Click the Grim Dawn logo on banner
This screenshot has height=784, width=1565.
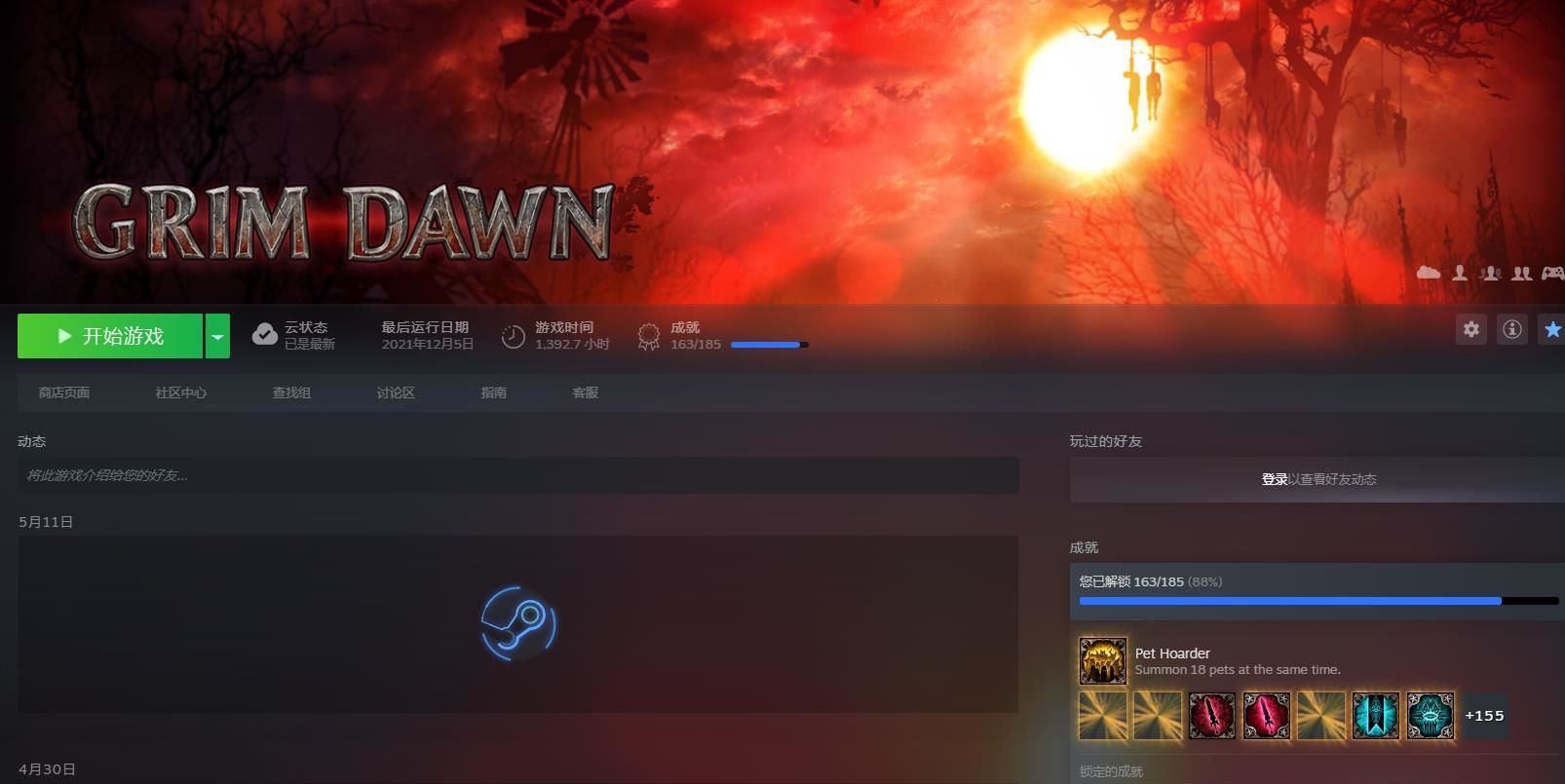[343, 223]
